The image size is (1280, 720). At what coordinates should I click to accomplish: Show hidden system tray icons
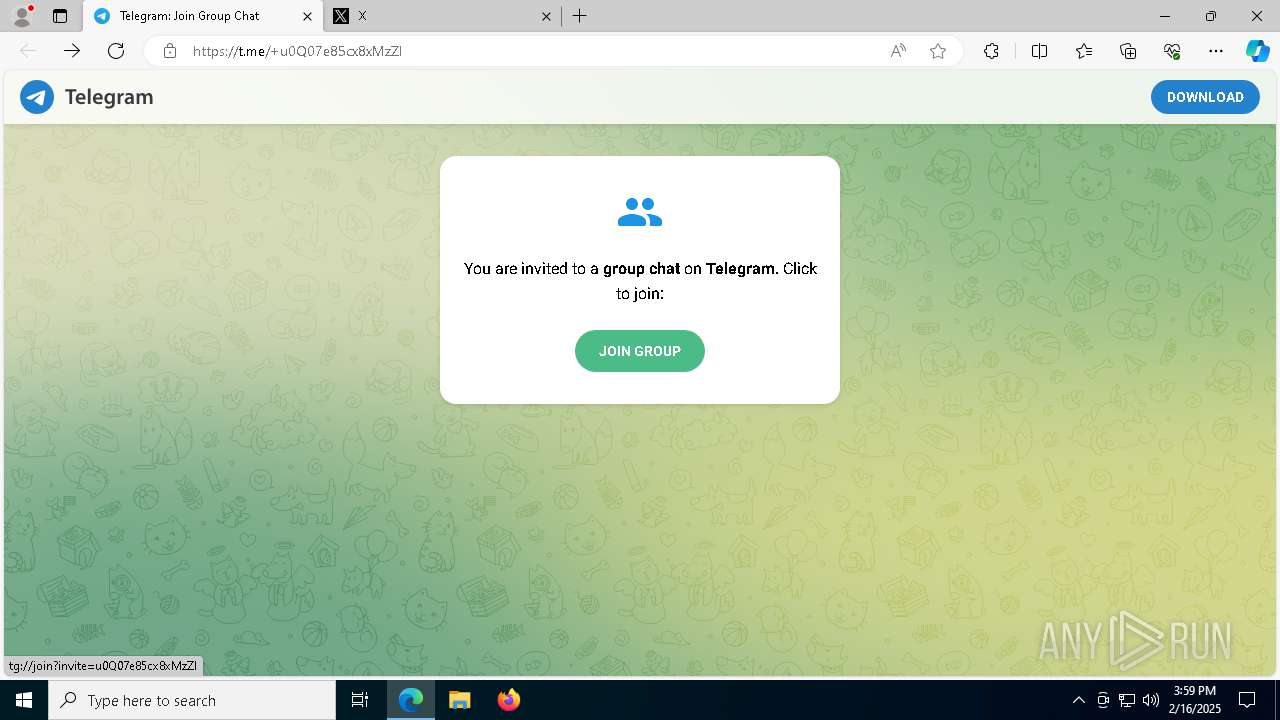[x=1078, y=700]
